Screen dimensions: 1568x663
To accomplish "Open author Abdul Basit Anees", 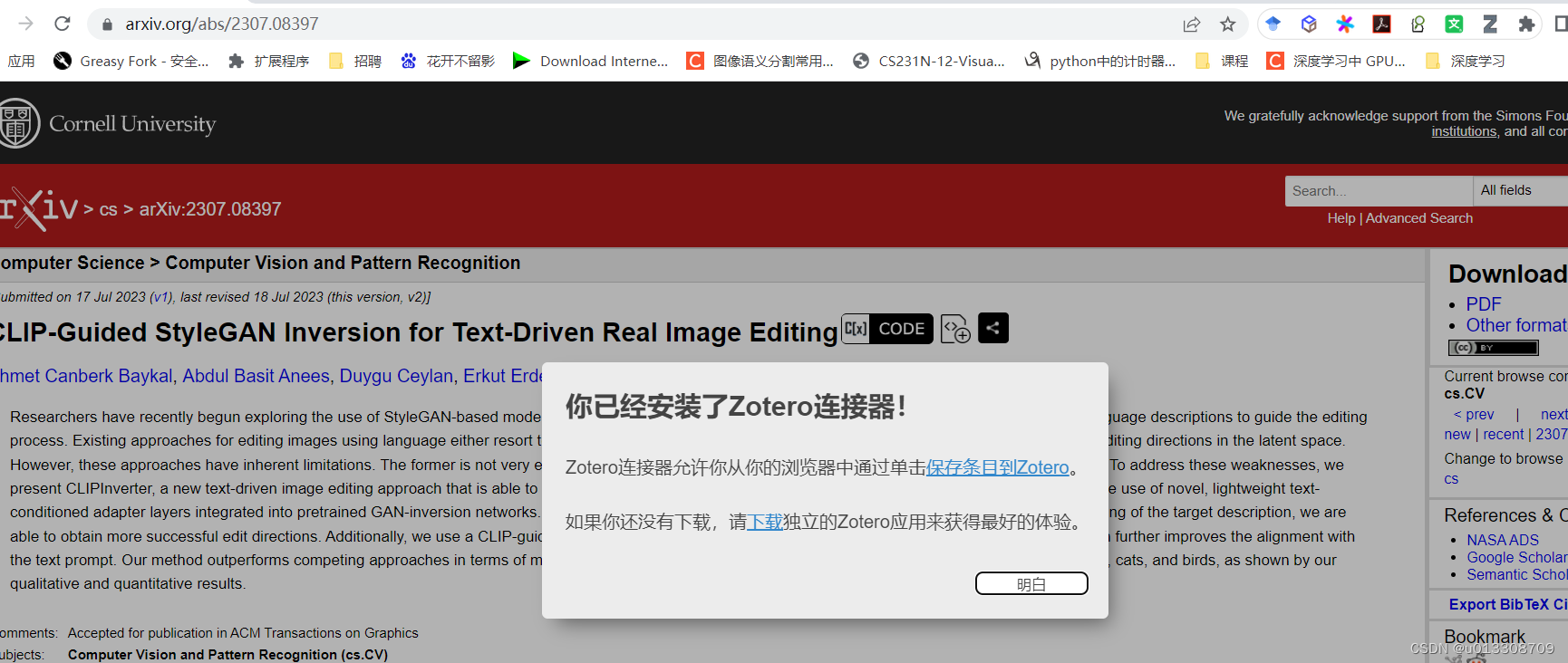I will click(x=256, y=376).
